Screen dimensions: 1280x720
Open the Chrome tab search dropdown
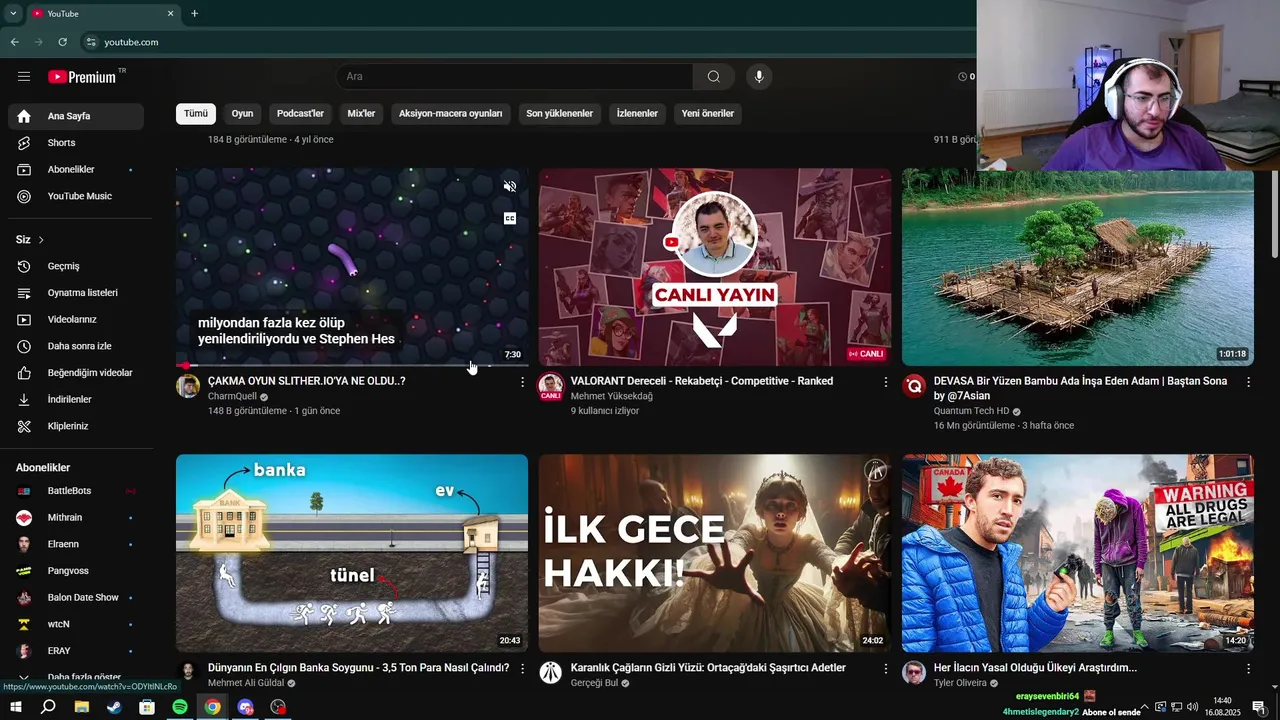coord(13,13)
